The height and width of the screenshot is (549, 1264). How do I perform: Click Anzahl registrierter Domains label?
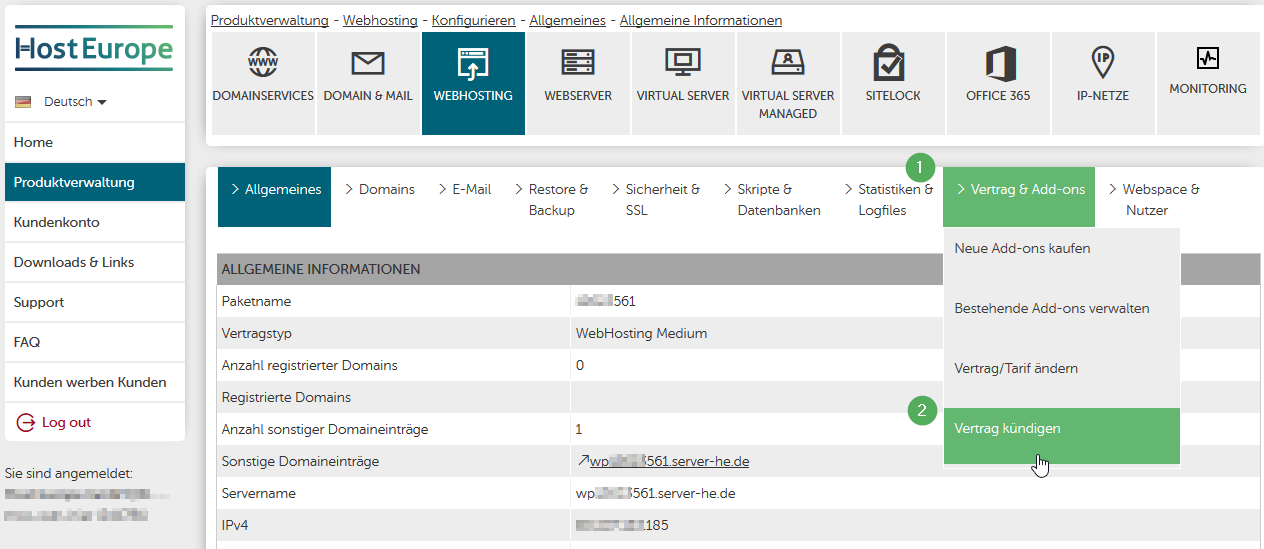click(309, 365)
